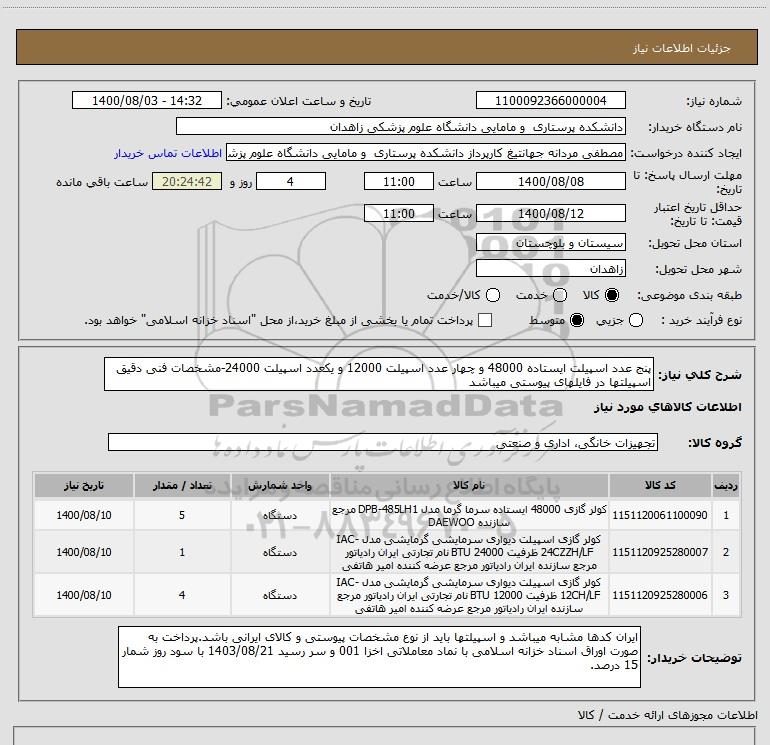Click the اطلاعات کالاهای مورد نیاز heading
770x745 pixels.
pyautogui.click(x=667, y=407)
